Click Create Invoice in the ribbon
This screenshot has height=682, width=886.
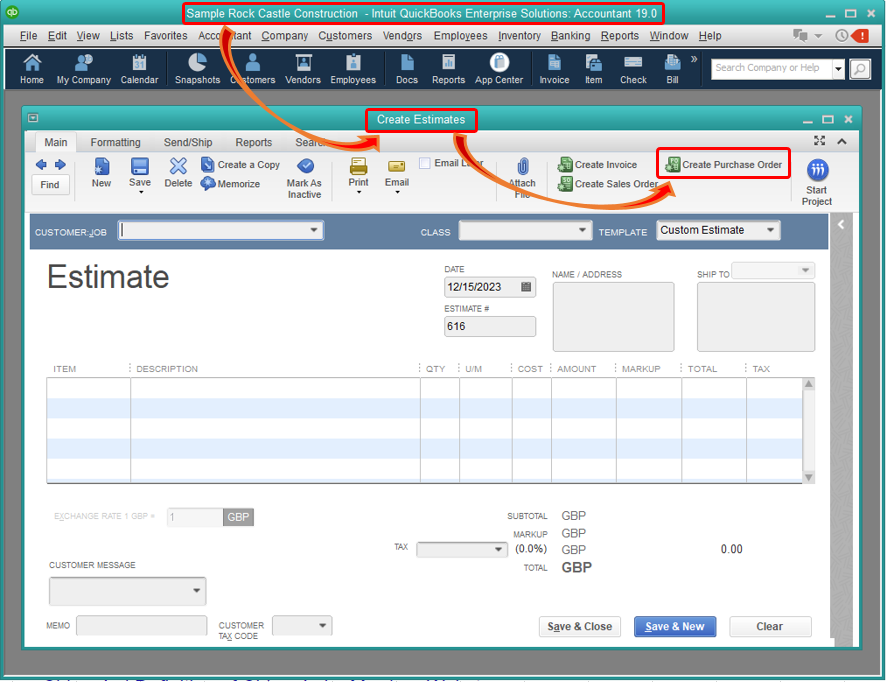pyautogui.click(x=597, y=164)
